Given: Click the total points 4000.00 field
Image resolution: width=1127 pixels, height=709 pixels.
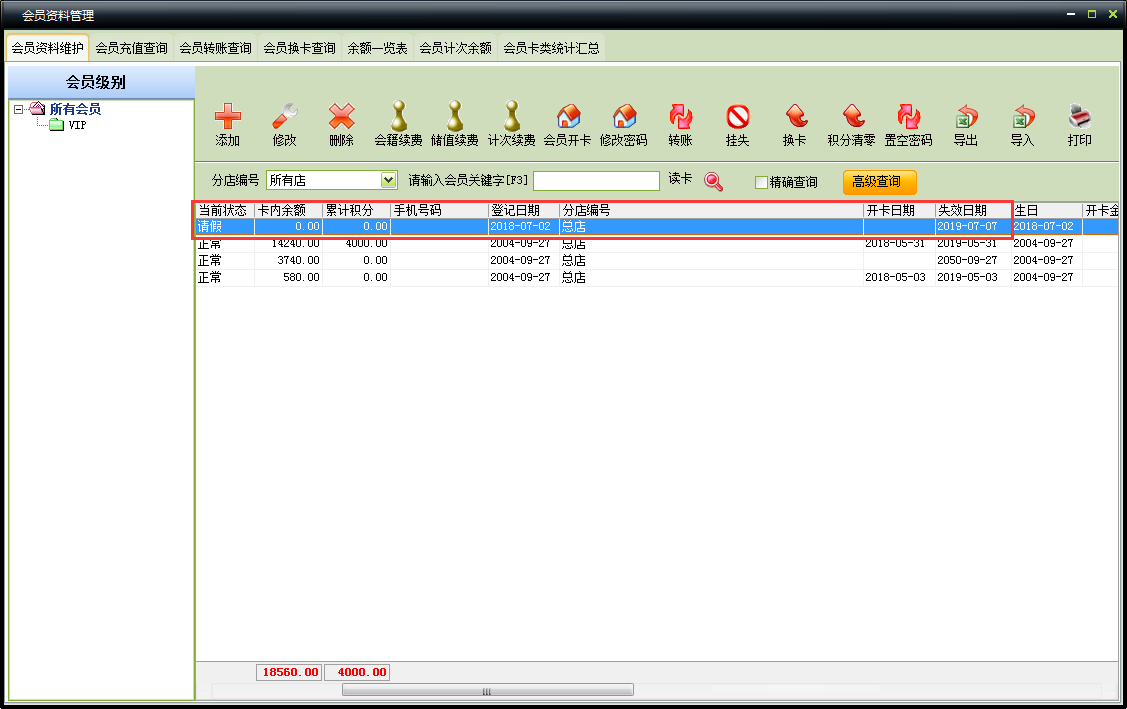Looking at the screenshot, I should (x=357, y=672).
